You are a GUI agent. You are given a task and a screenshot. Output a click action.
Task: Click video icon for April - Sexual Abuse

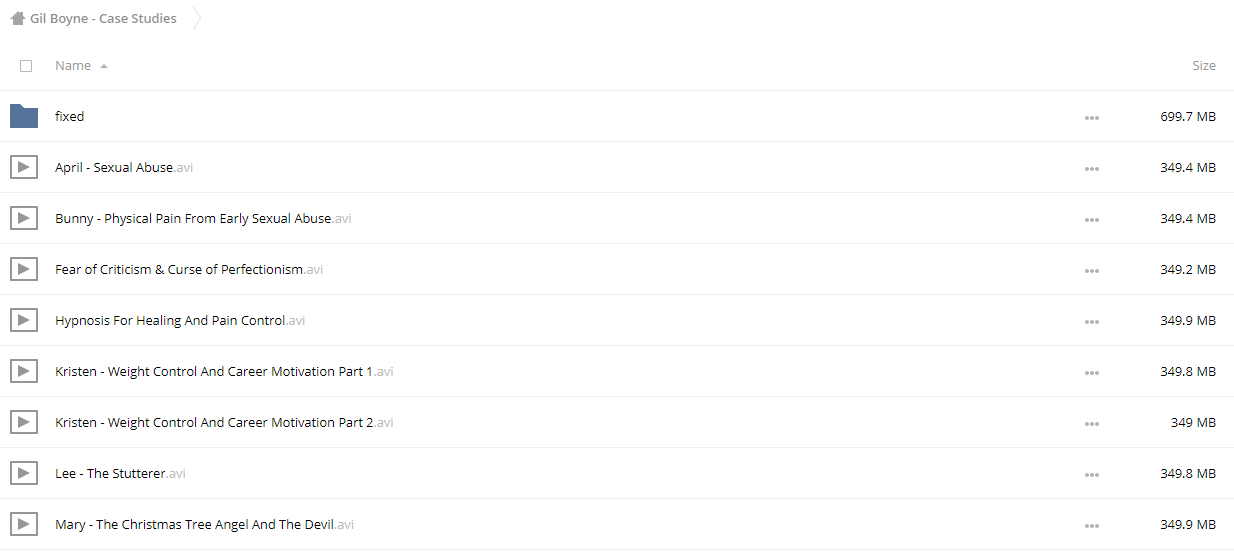(24, 167)
